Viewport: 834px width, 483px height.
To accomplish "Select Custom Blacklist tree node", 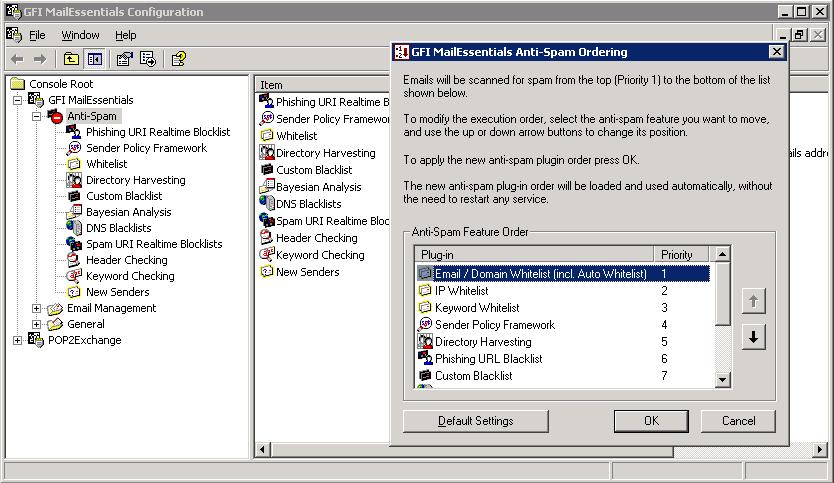I will pos(124,196).
